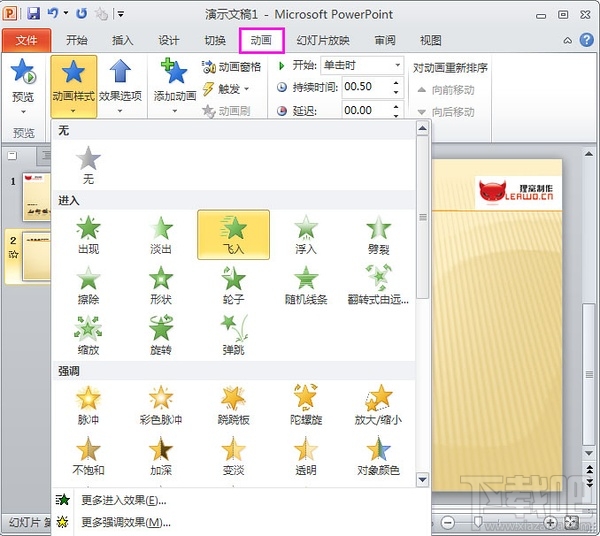
Task: Choose the 飞入 fly-in animation
Action: pyautogui.click(x=233, y=235)
